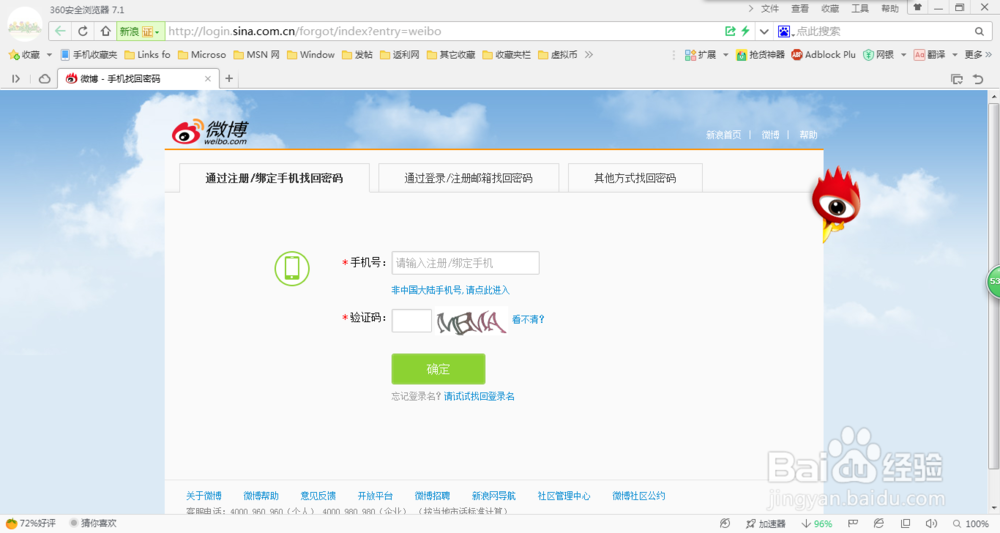Open a new tab with the plus button

(x=229, y=78)
